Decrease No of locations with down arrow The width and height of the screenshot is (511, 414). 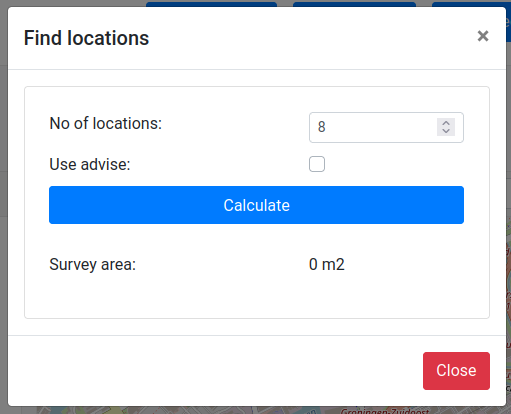coord(446,131)
